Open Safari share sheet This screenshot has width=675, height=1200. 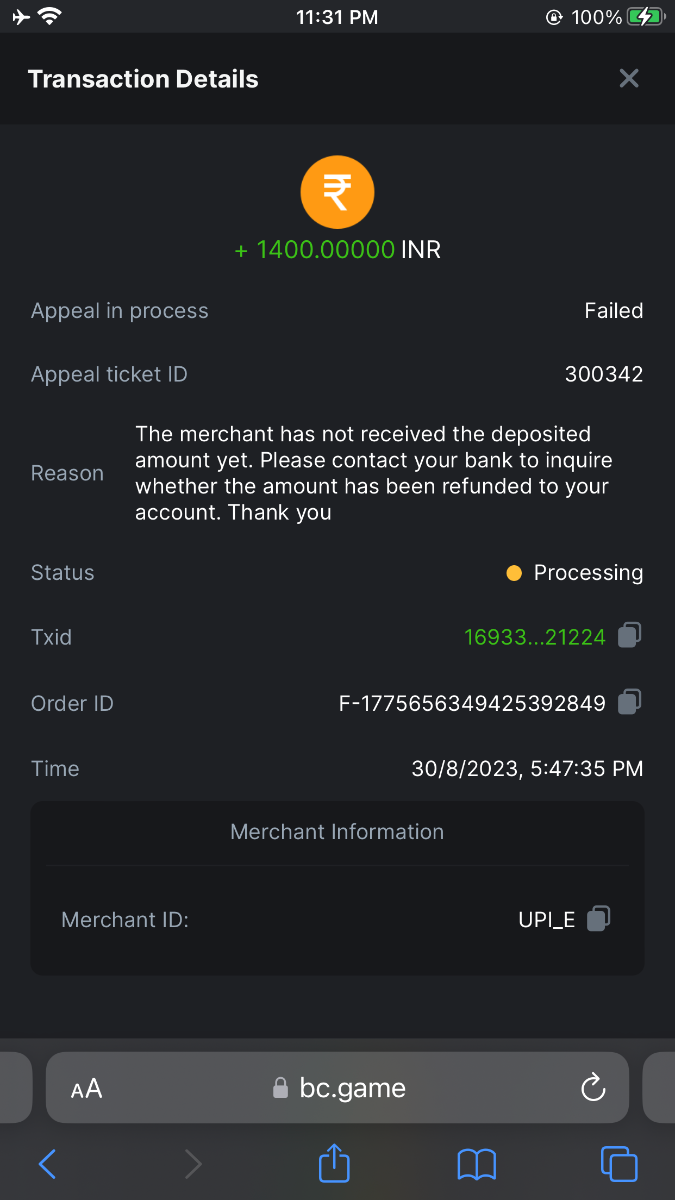pyautogui.click(x=335, y=1164)
